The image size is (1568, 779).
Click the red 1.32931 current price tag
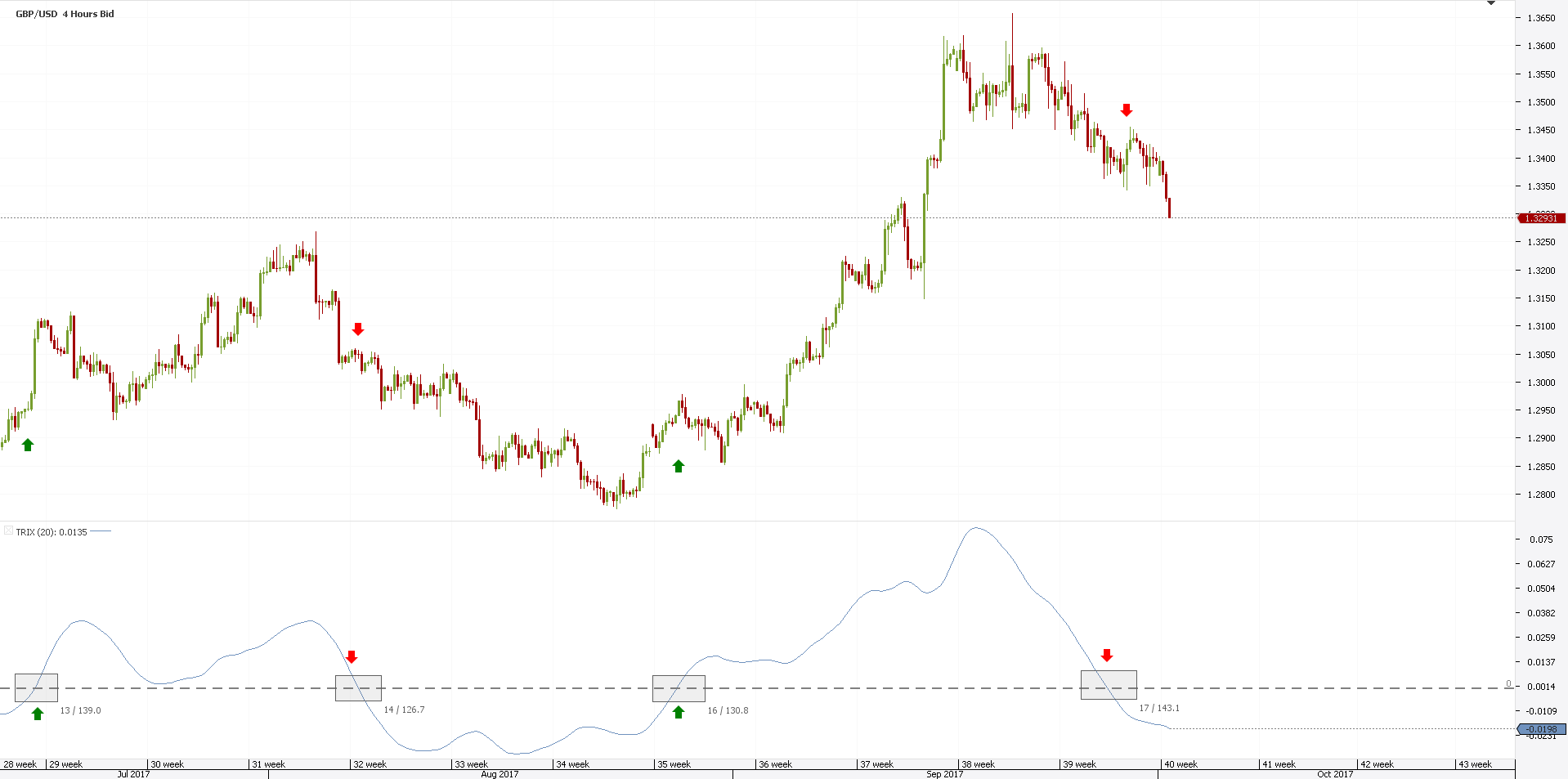tap(1541, 218)
